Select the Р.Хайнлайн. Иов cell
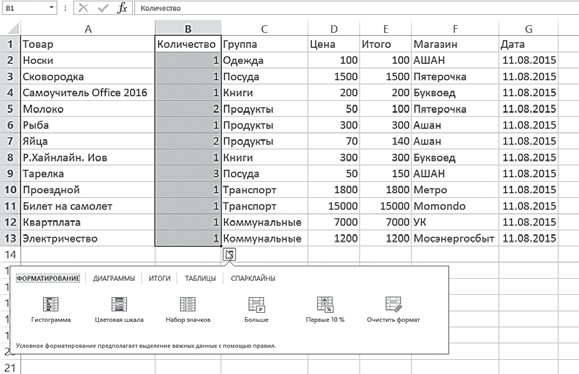The height and width of the screenshot is (374, 579). tap(88, 157)
